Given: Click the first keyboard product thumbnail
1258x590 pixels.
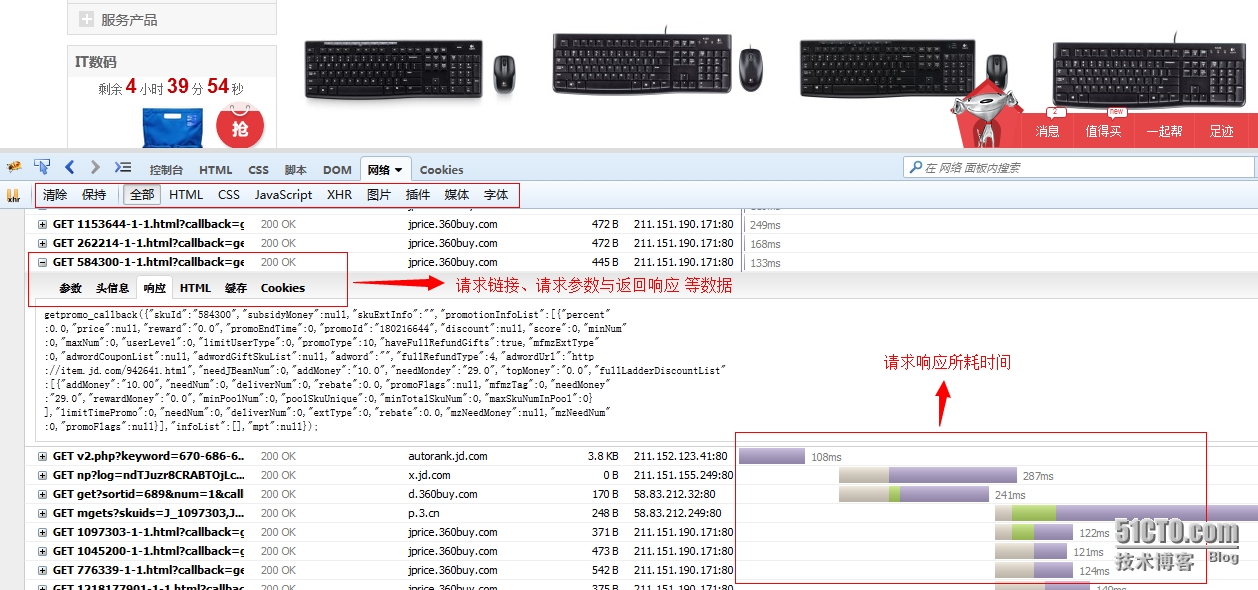Looking at the screenshot, I should [x=408, y=68].
